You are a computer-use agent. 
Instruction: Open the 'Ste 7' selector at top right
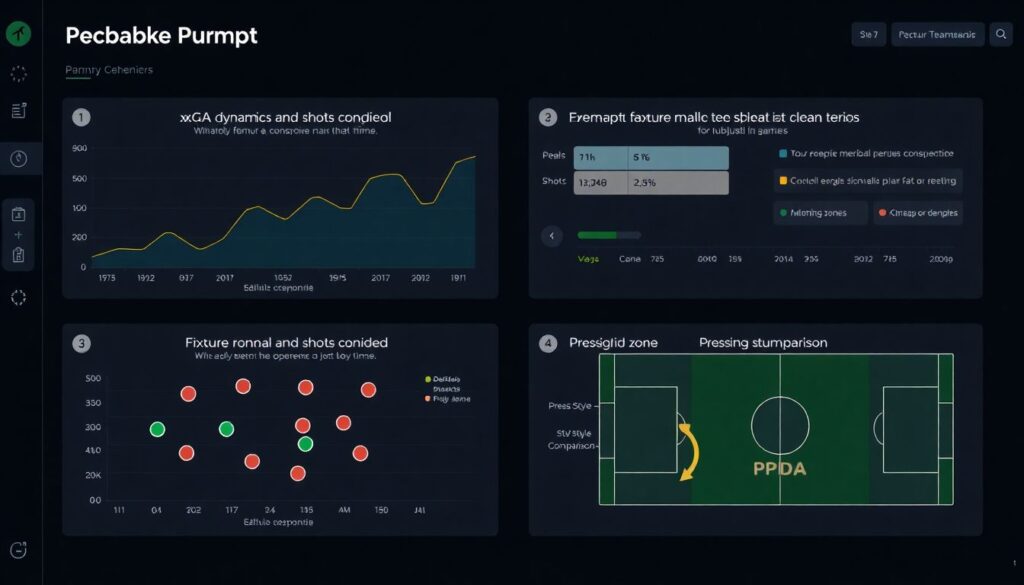click(x=868, y=35)
